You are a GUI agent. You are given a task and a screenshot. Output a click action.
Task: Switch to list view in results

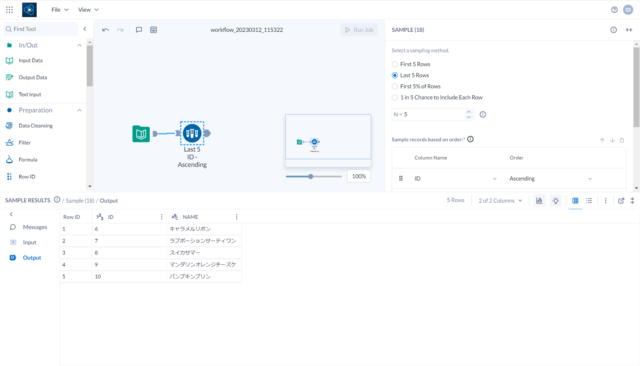[x=589, y=200]
